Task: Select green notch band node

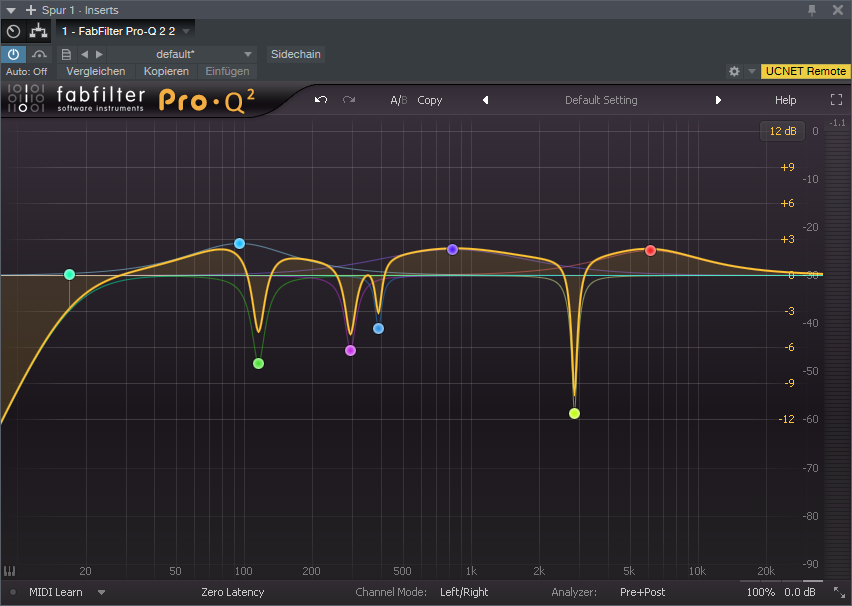Action: click(259, 364)
